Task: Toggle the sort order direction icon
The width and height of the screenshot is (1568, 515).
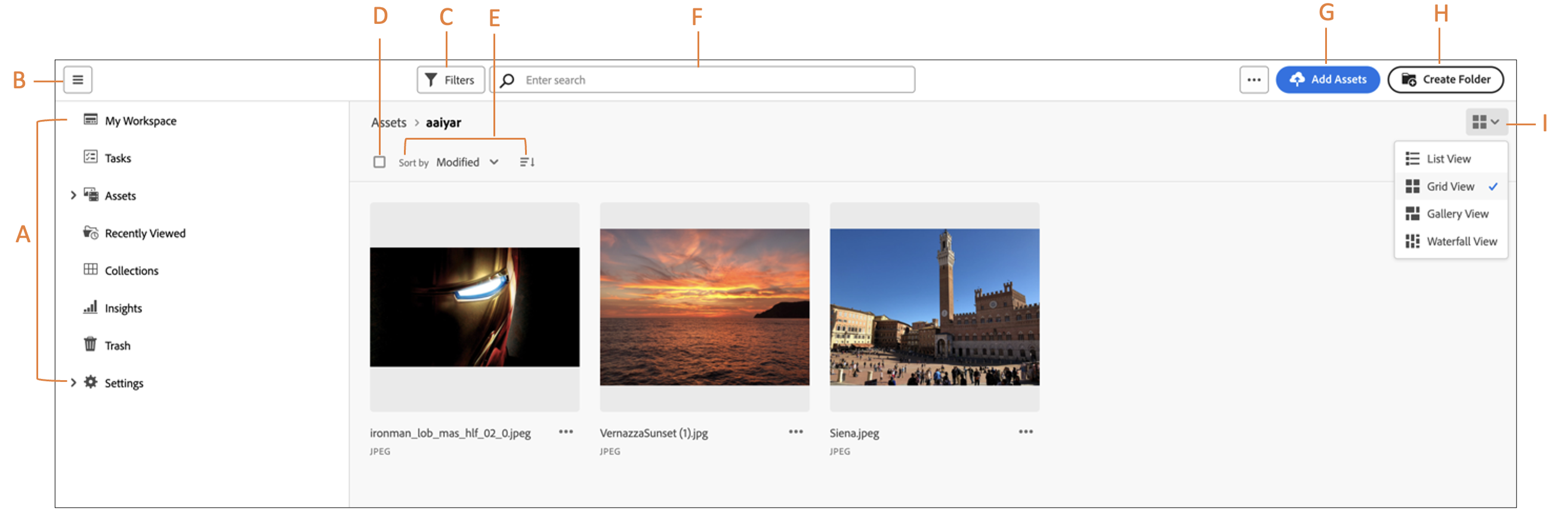Action: pos(527,162)
